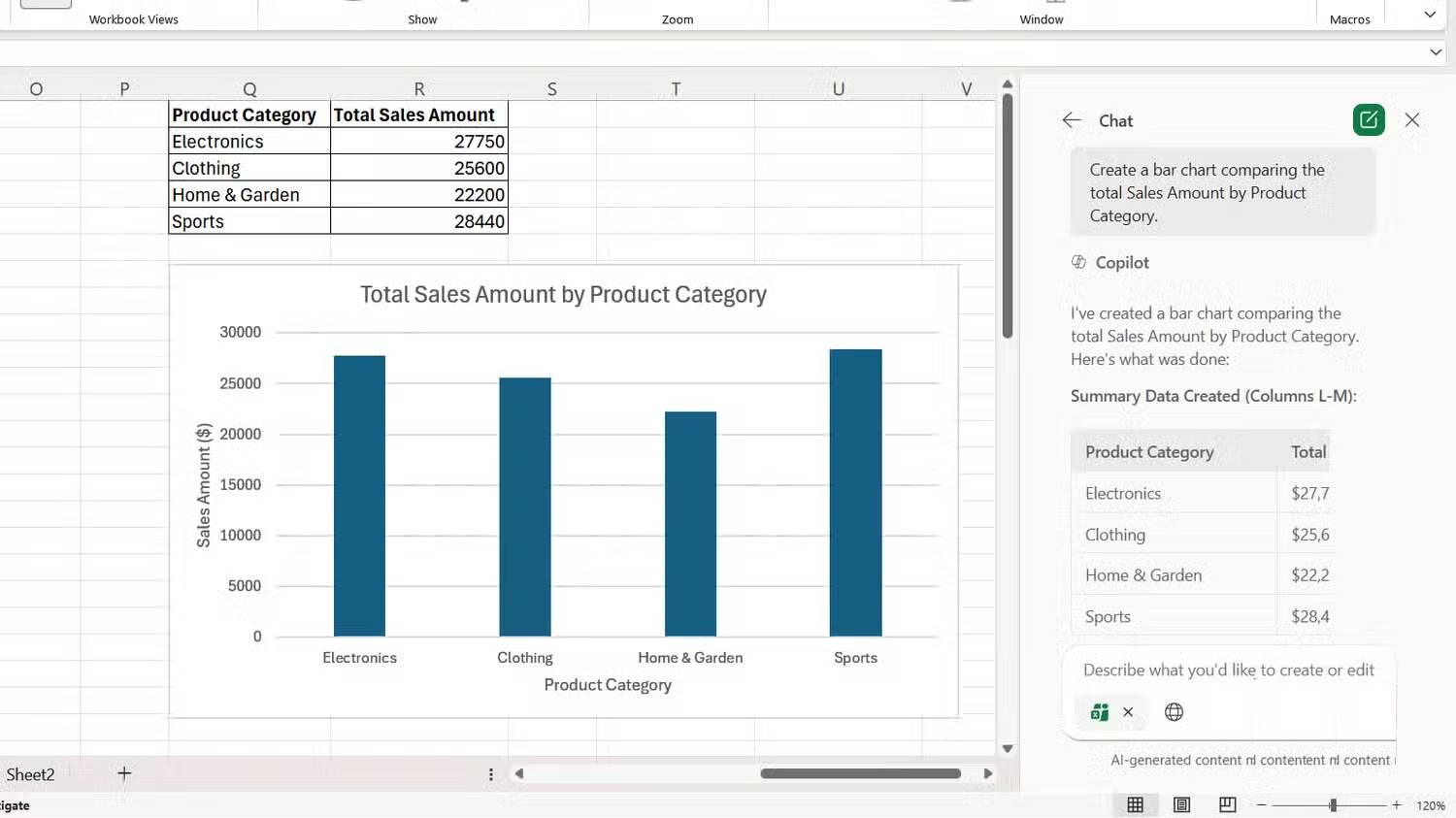1456x818 pixels.
Task: Remove the attached workbook context
Action: point(1128,711)
